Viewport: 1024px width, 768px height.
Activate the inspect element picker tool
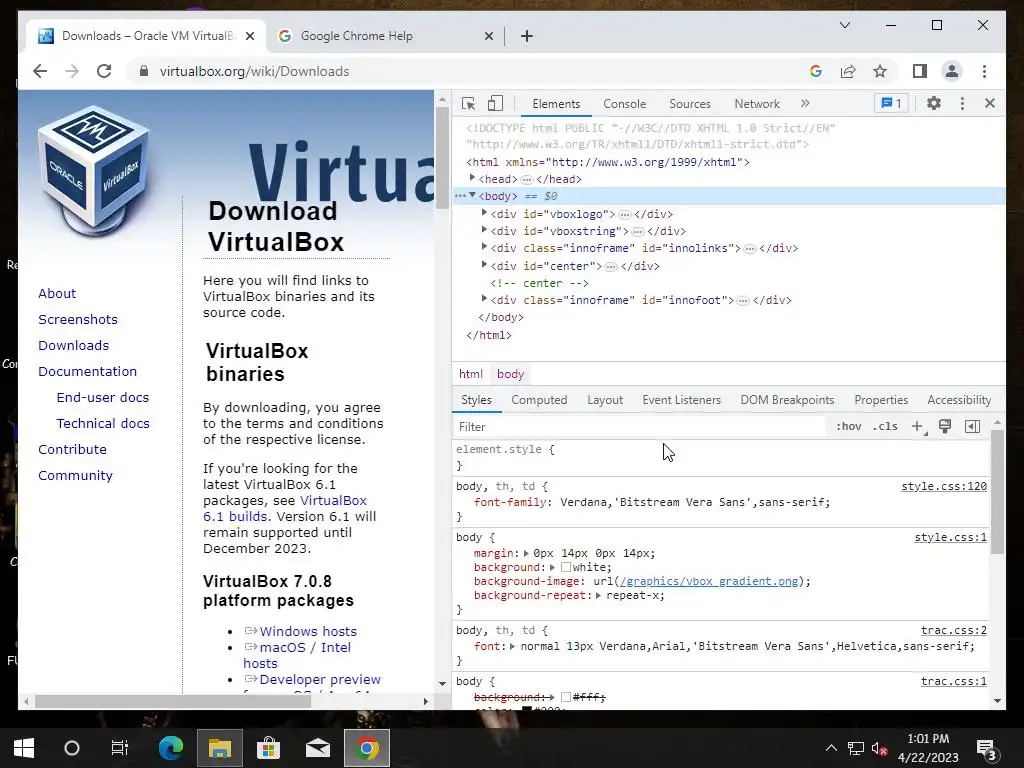pyautogui.click(x=468, y=104)
